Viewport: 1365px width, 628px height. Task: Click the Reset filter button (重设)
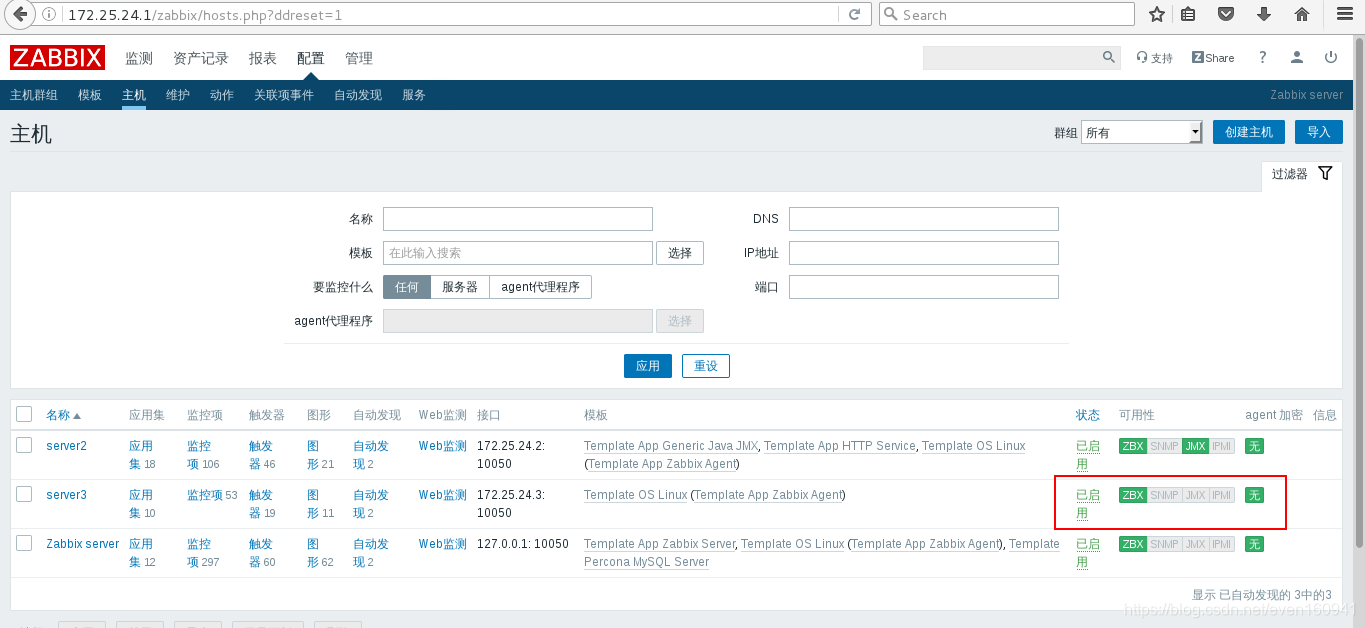(x=706, y=366)
